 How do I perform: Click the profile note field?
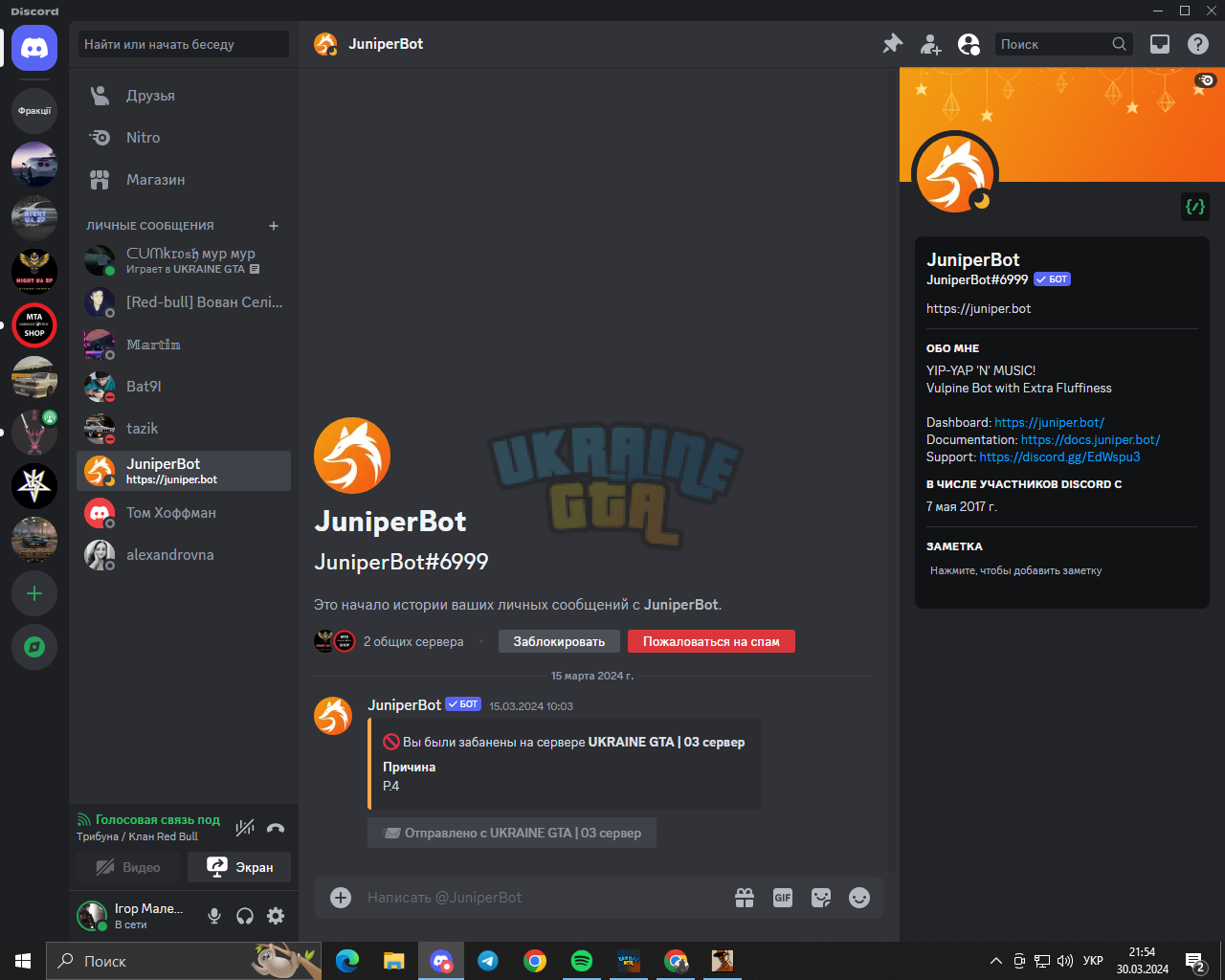(1061, 570)
